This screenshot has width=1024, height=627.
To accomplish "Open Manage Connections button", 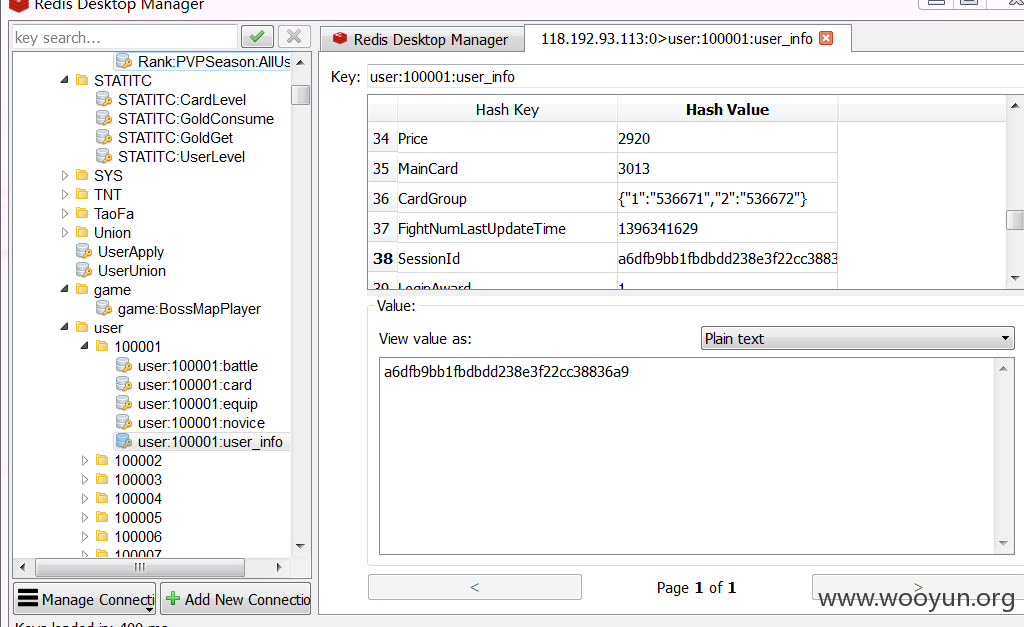I will 85,599.
